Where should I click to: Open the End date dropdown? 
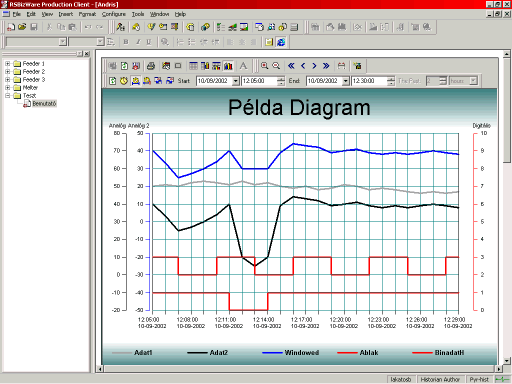click(x=346, y=81)
